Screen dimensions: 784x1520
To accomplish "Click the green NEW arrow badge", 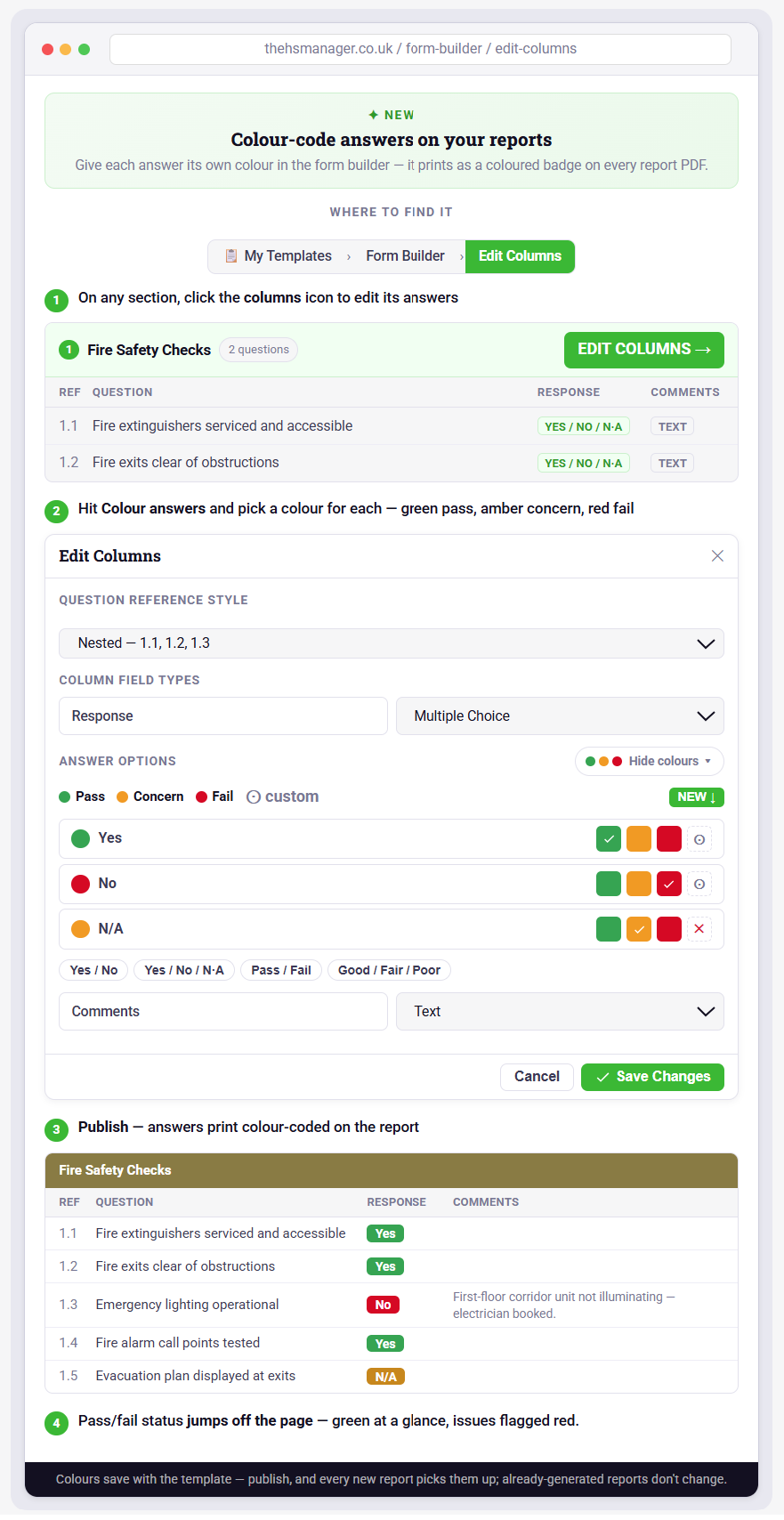I will (697, 797).
